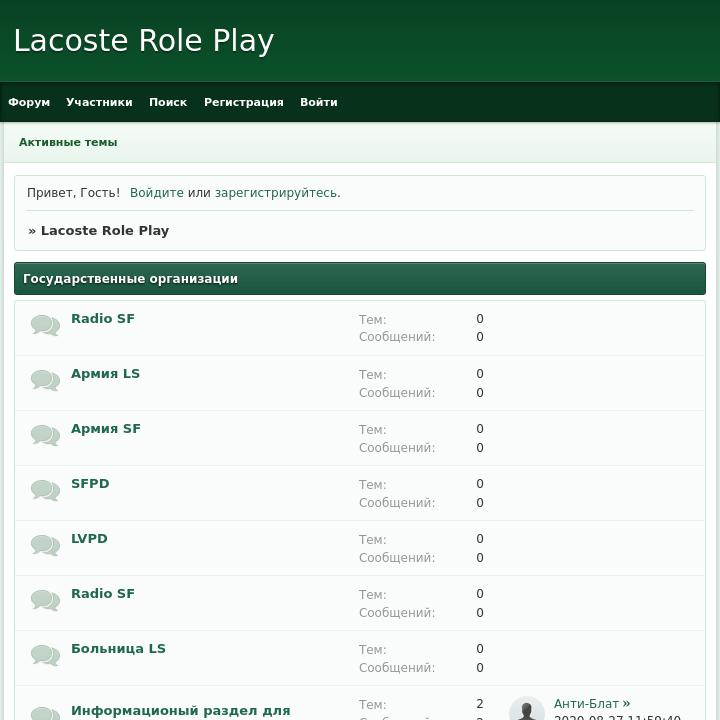Click the зарегистрируйтесь link
This screenshot has width=720, height=720.
(x=276, y=193)
